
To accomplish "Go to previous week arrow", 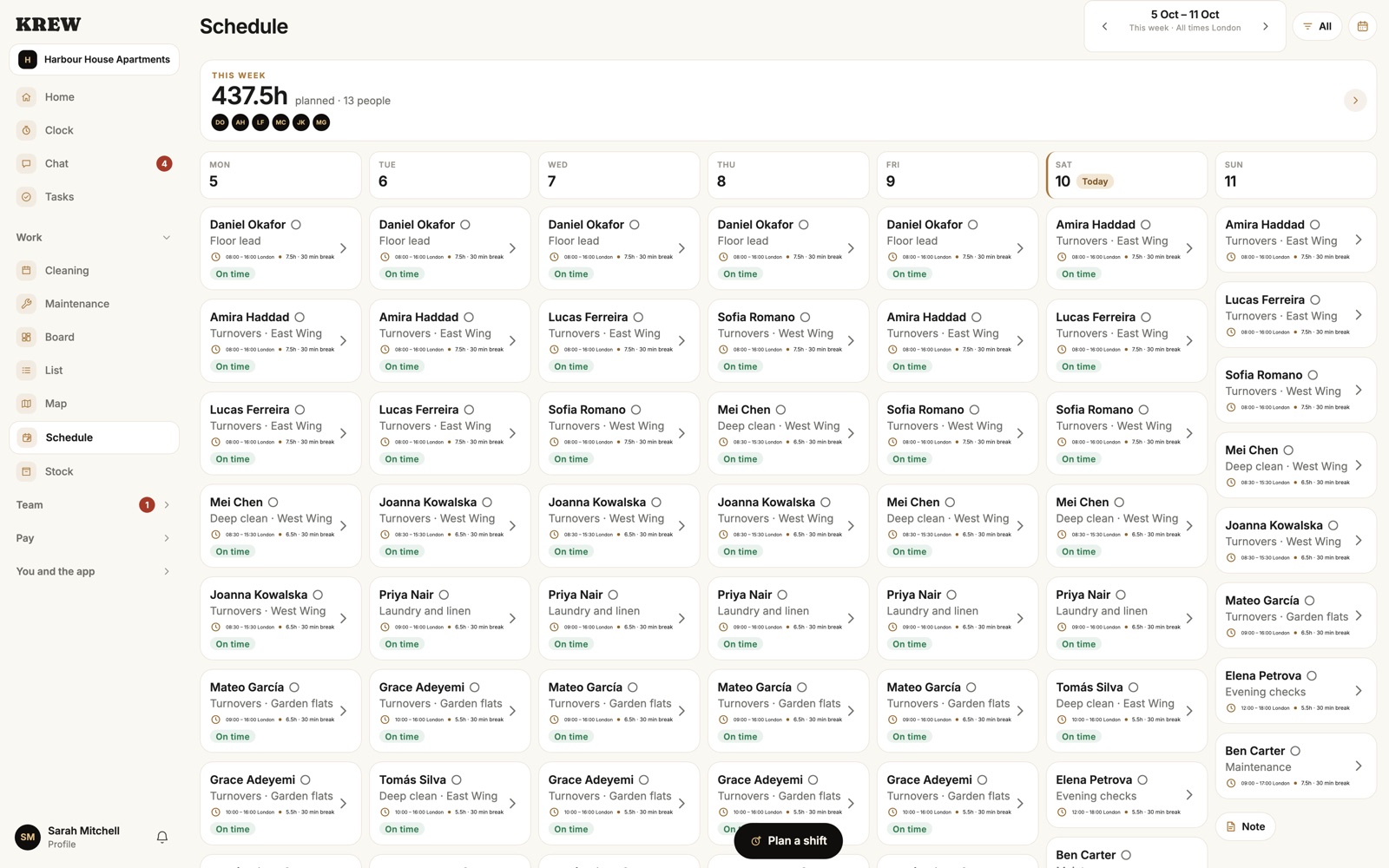I will pyautogui.click(x=1104, y=27).
